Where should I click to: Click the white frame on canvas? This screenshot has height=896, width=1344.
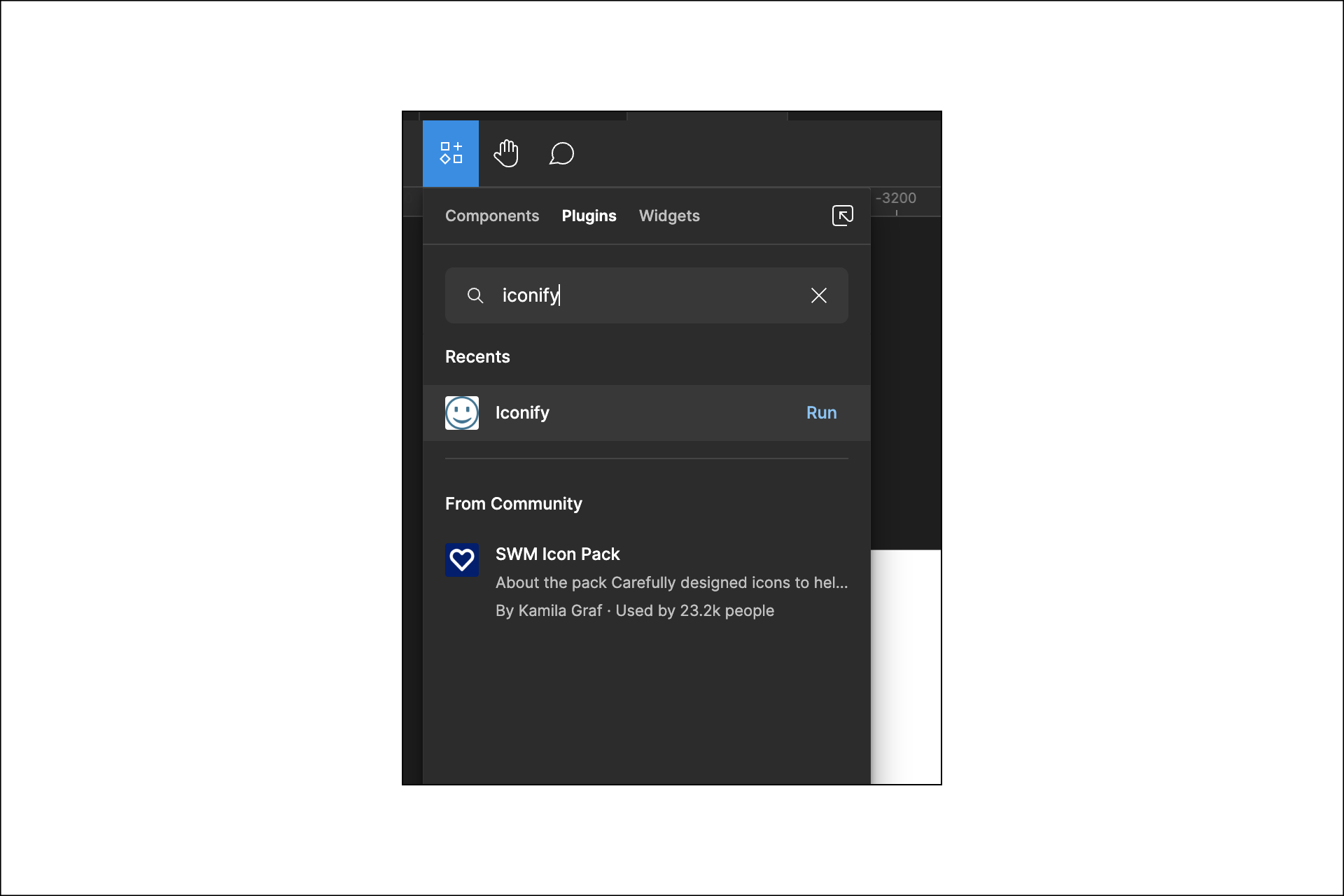[x=907, y=665]
